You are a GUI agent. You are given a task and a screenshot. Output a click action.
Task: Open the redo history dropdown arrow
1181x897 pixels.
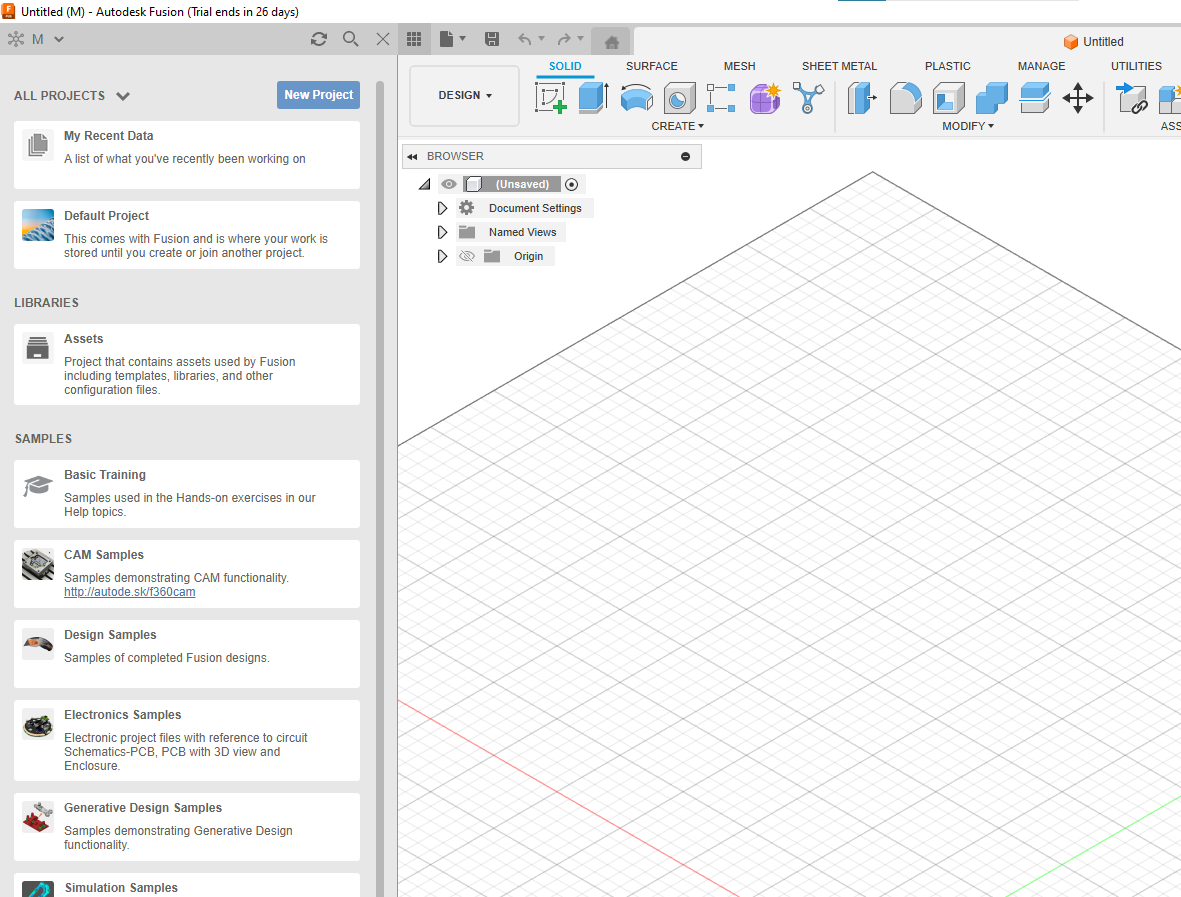[x=580, y=38]
